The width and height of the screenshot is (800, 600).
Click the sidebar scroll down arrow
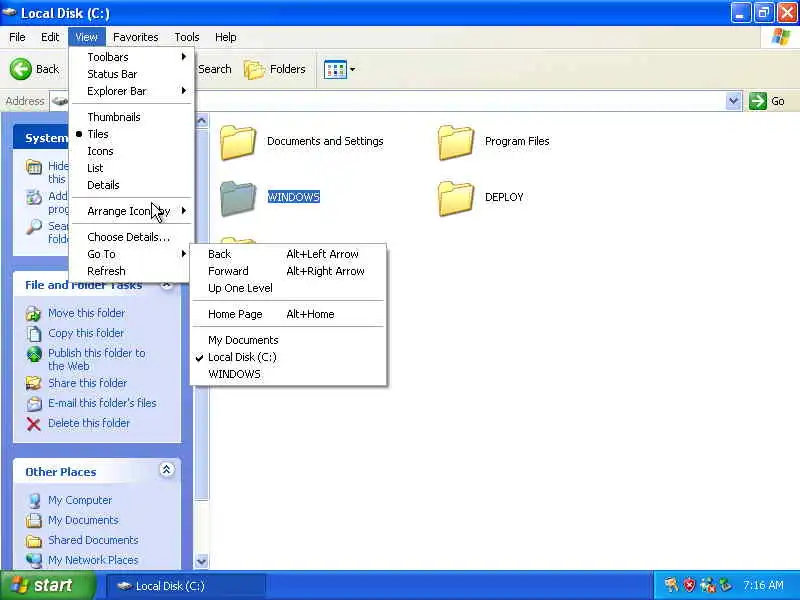point(202,562)
